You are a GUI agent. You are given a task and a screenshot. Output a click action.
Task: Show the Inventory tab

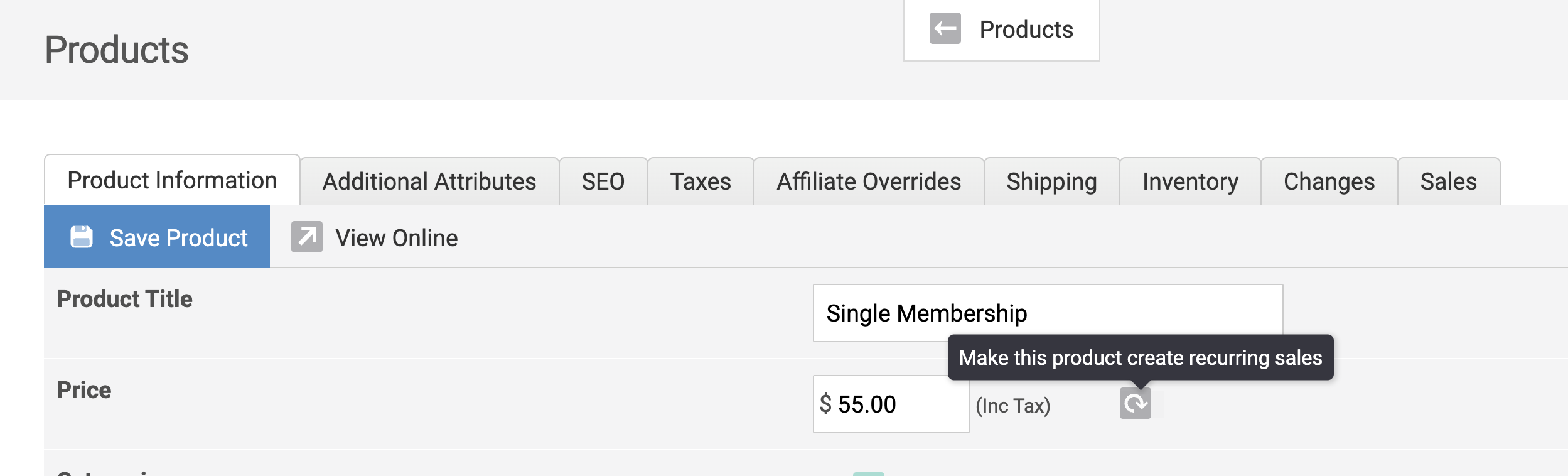[1190, 182]
